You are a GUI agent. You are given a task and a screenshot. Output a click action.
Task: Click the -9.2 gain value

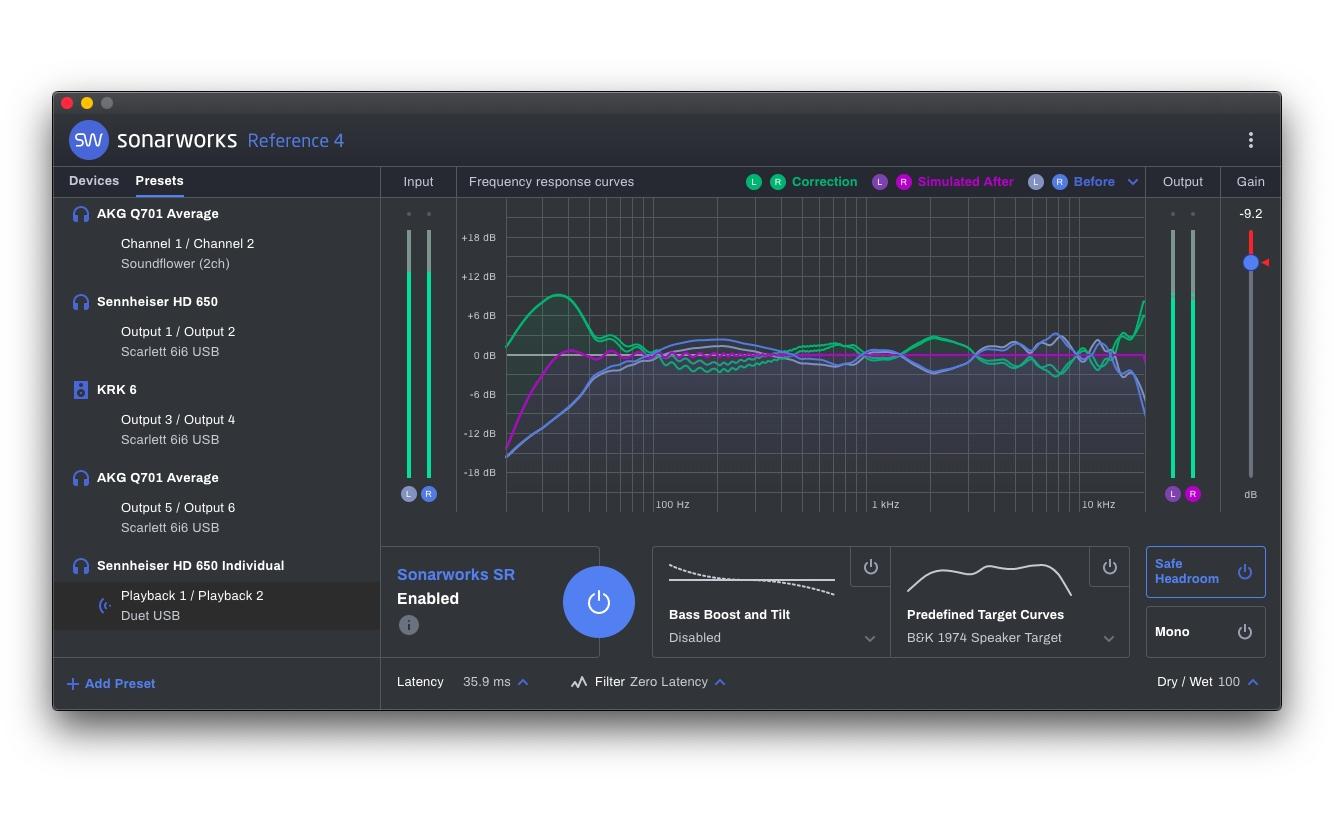pyautogui.click(x=1251, y=214)
